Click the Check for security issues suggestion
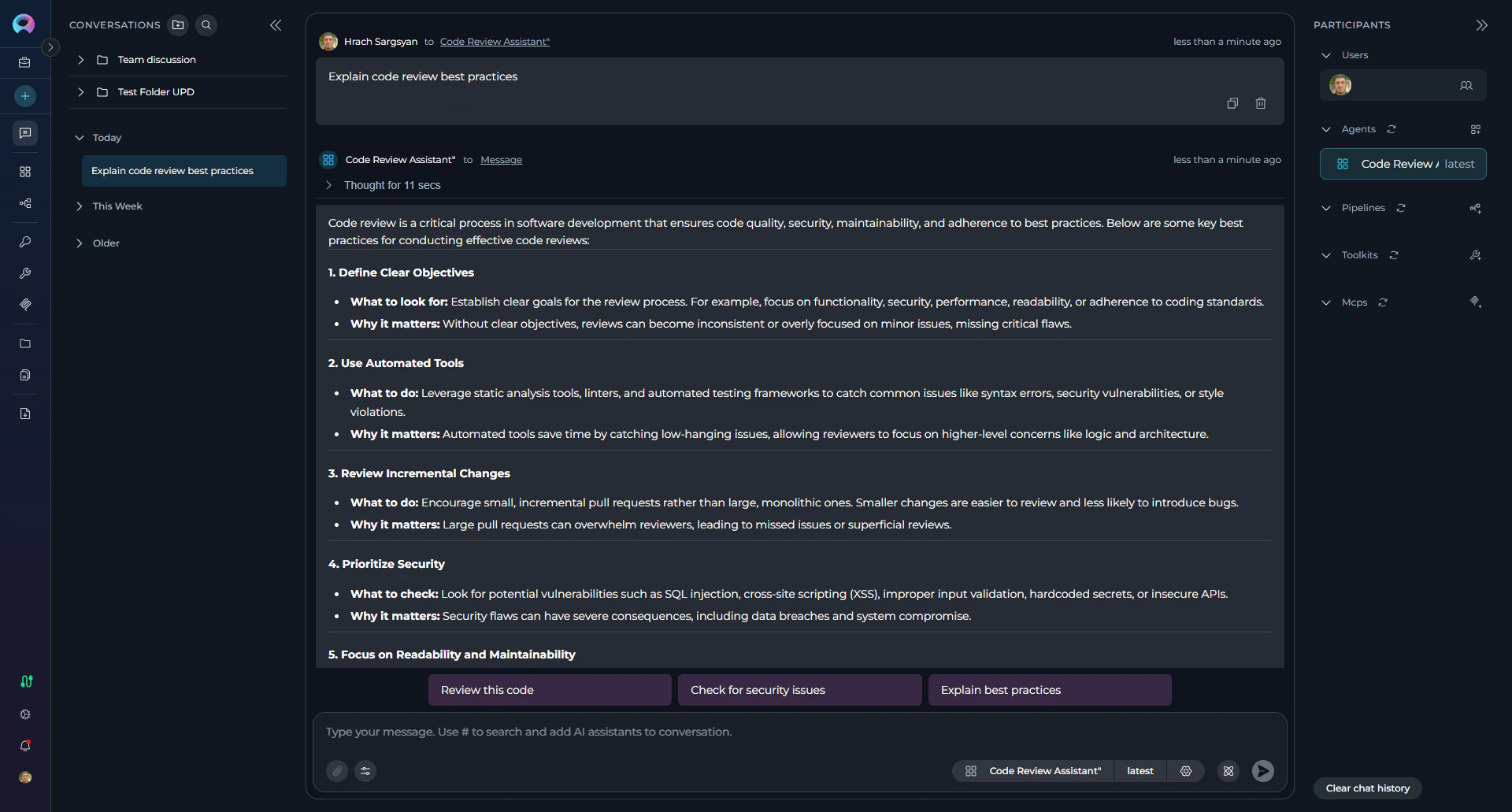Viewport: 1512px width, 812px height. pyautogui.click(x=799, y=689)
